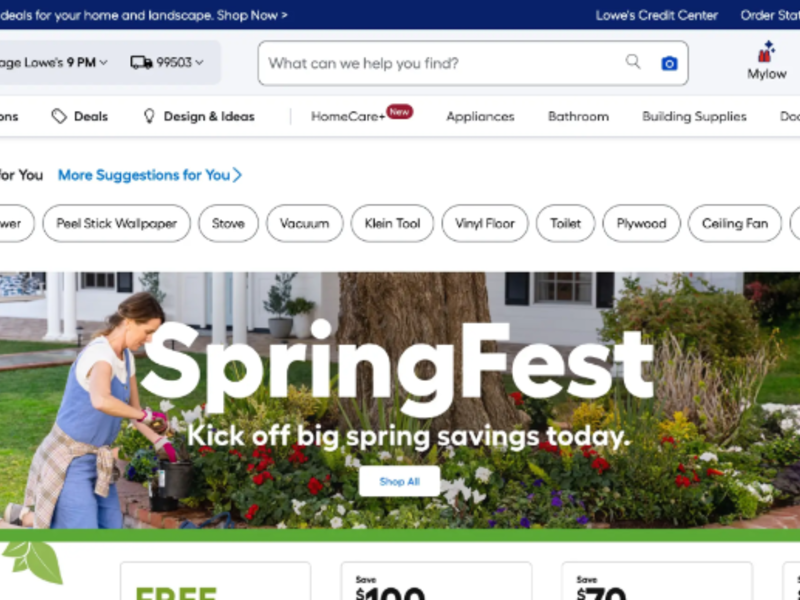Screen dimensions: 800x600
Task: Select HomeCare+ New menu item
Action: pyautogui.click(x=362, y=115)
